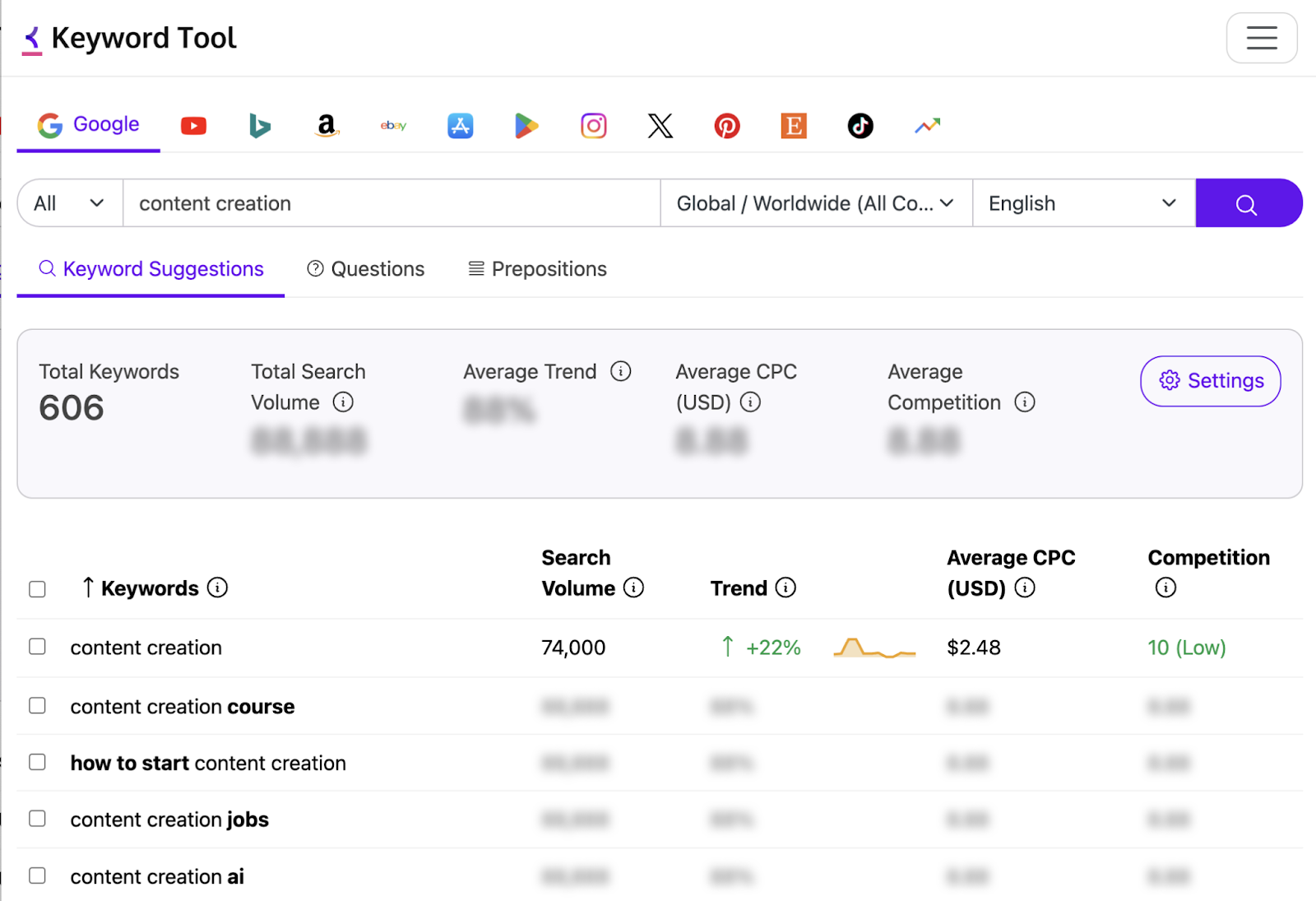Click the Search Volume column header
The image size is (1316, 901).
(x=578, y=573)
